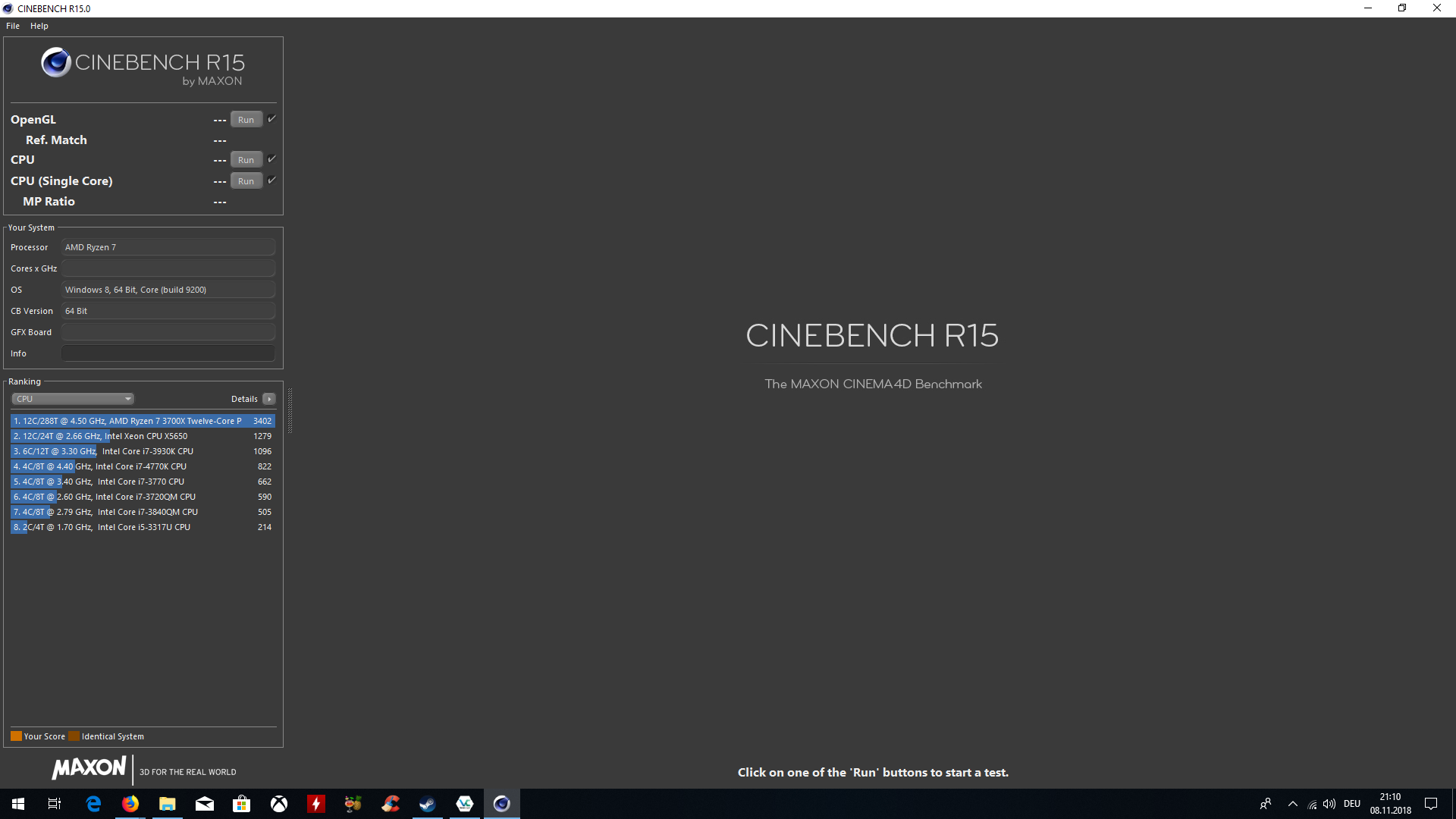Toggle the OpenGL test checkbox
Image resolution: width=1456 pixels, height=819 pixels.
coord(271,119)
